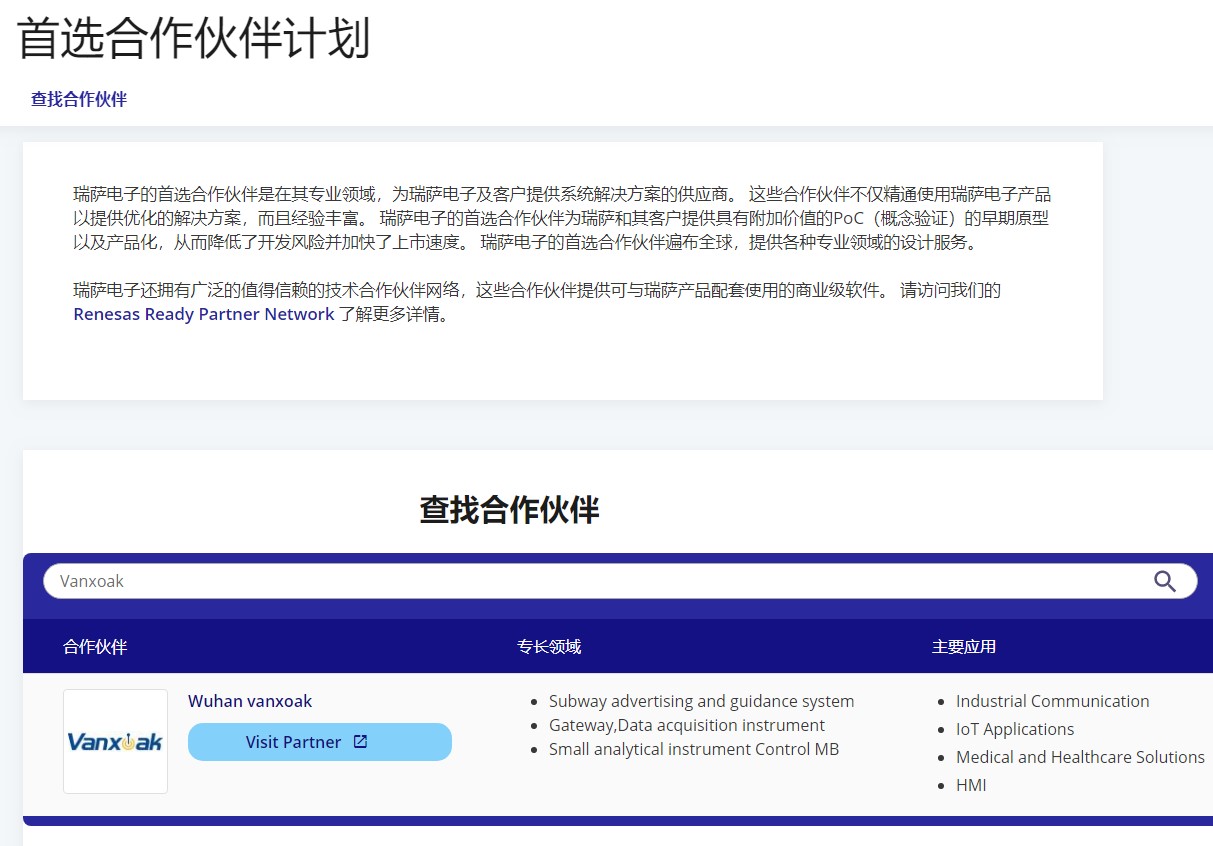Click the 'Industrial Communication' list item
Viewport: 1213px width, 846px height.
pyautogui.click(x=1053, y=701)
